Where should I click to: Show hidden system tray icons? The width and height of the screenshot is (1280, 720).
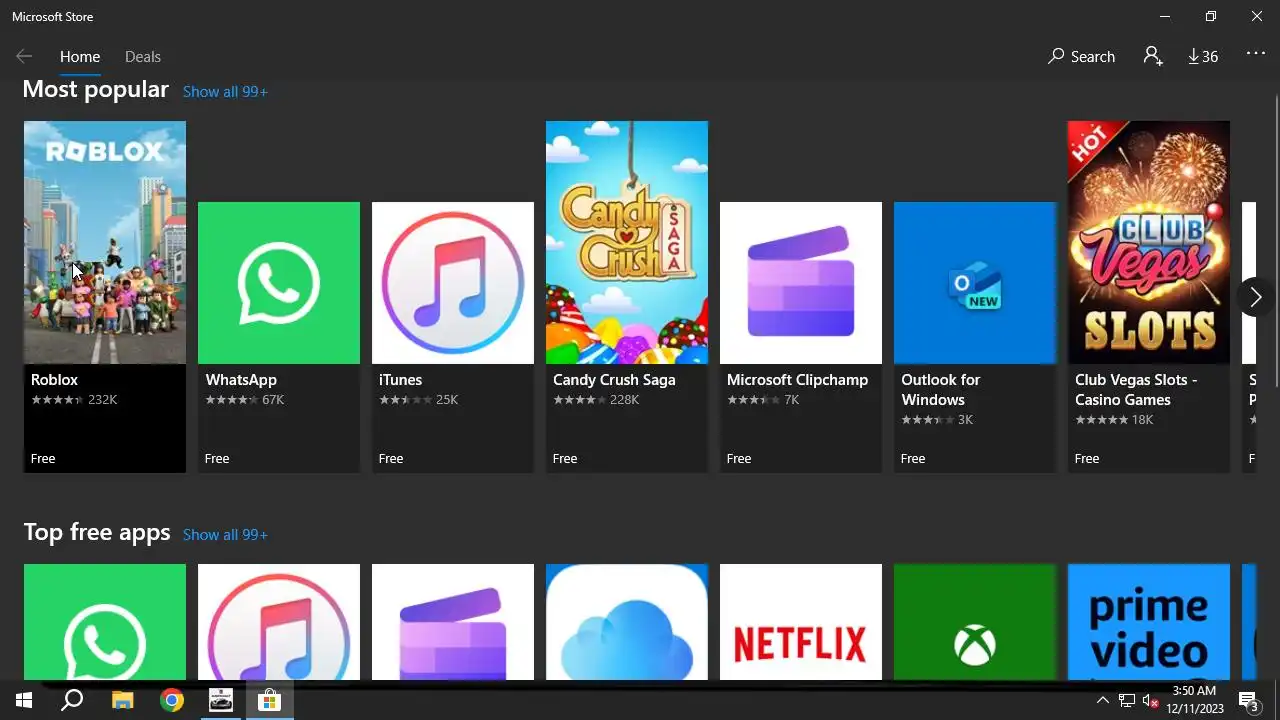pos(1103,700)
